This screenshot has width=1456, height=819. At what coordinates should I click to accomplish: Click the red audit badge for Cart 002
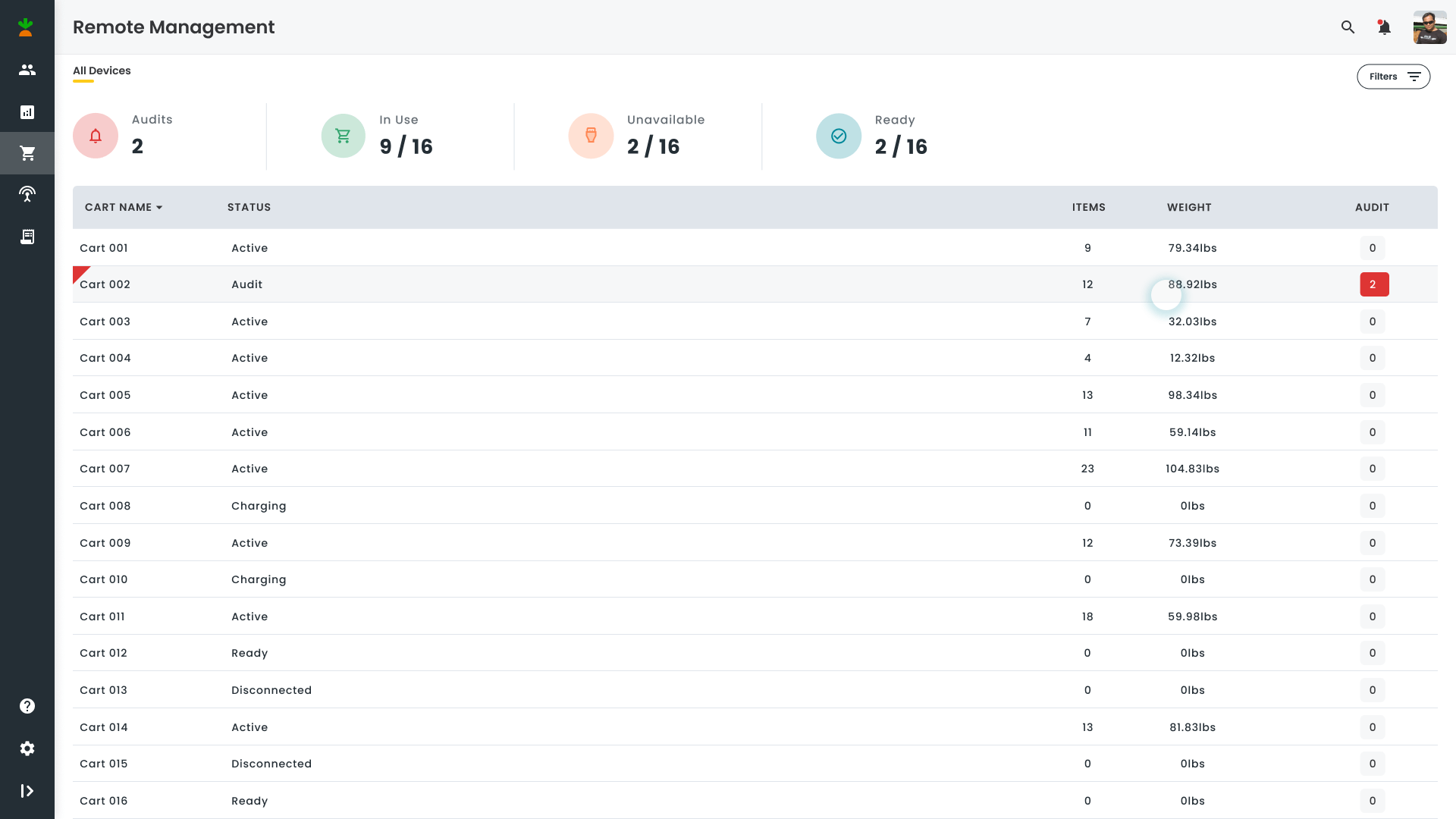[x=1373, y=284]
